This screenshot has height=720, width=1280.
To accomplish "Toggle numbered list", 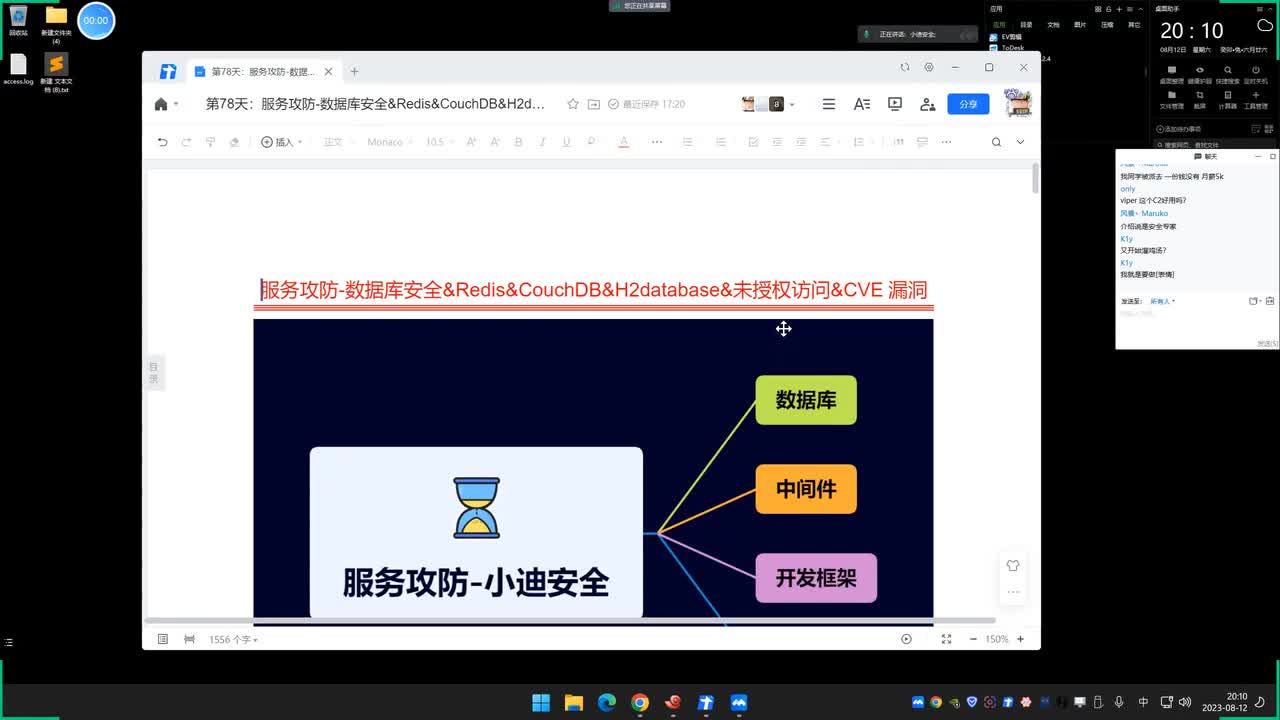I will click(x=720, y=142).
